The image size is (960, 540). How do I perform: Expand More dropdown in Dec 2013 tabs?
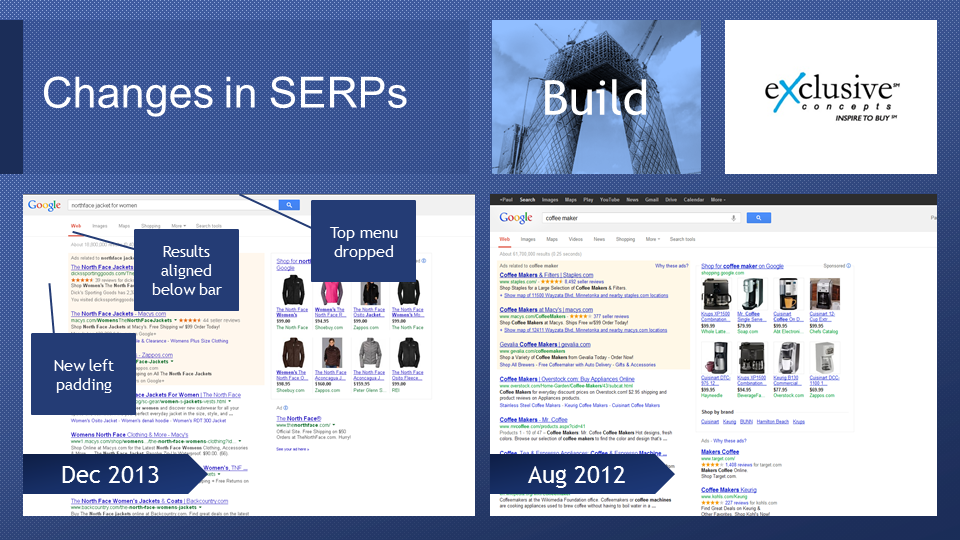(178, 226)
